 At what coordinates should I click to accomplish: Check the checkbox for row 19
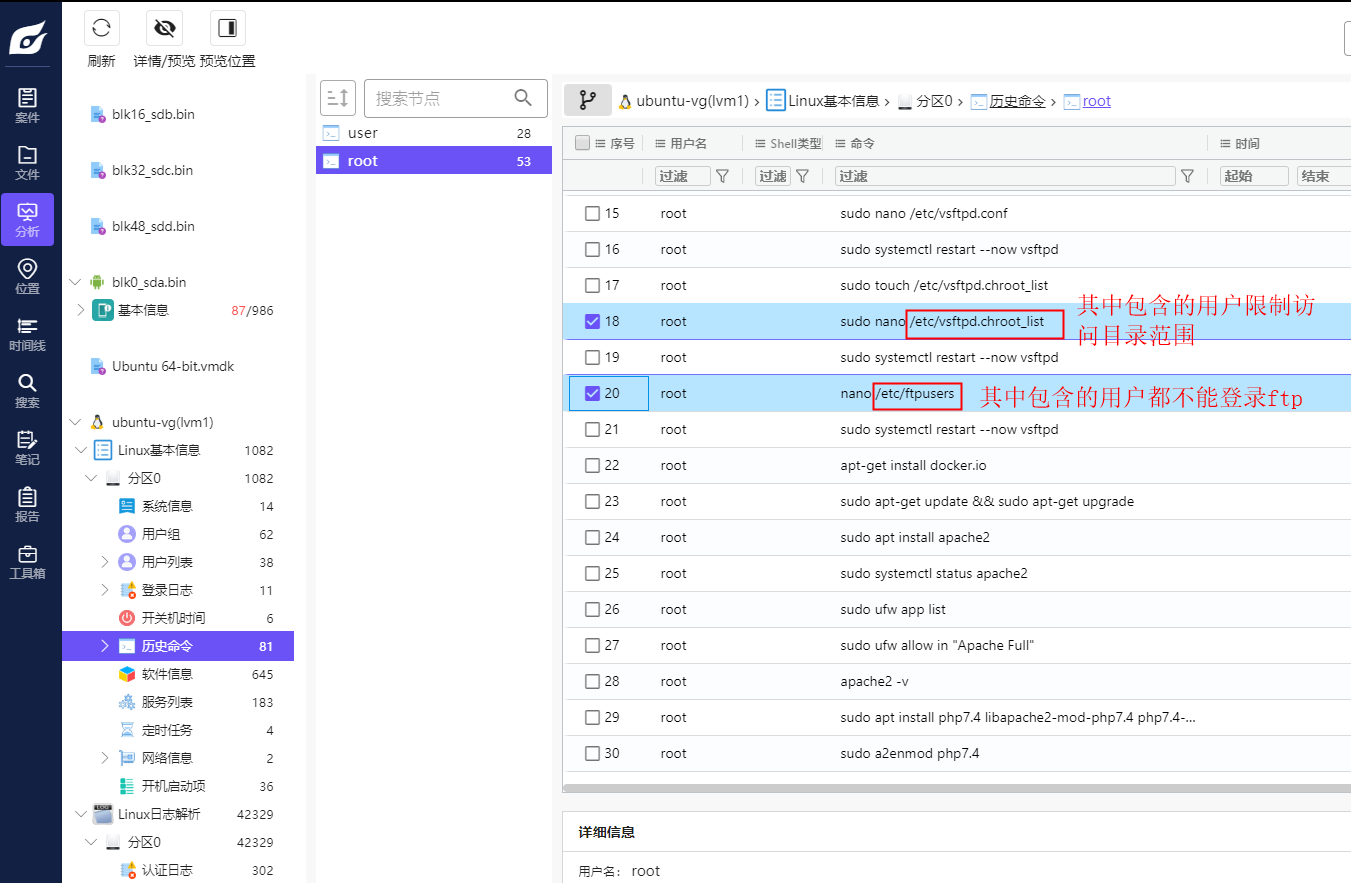point(592,357)
